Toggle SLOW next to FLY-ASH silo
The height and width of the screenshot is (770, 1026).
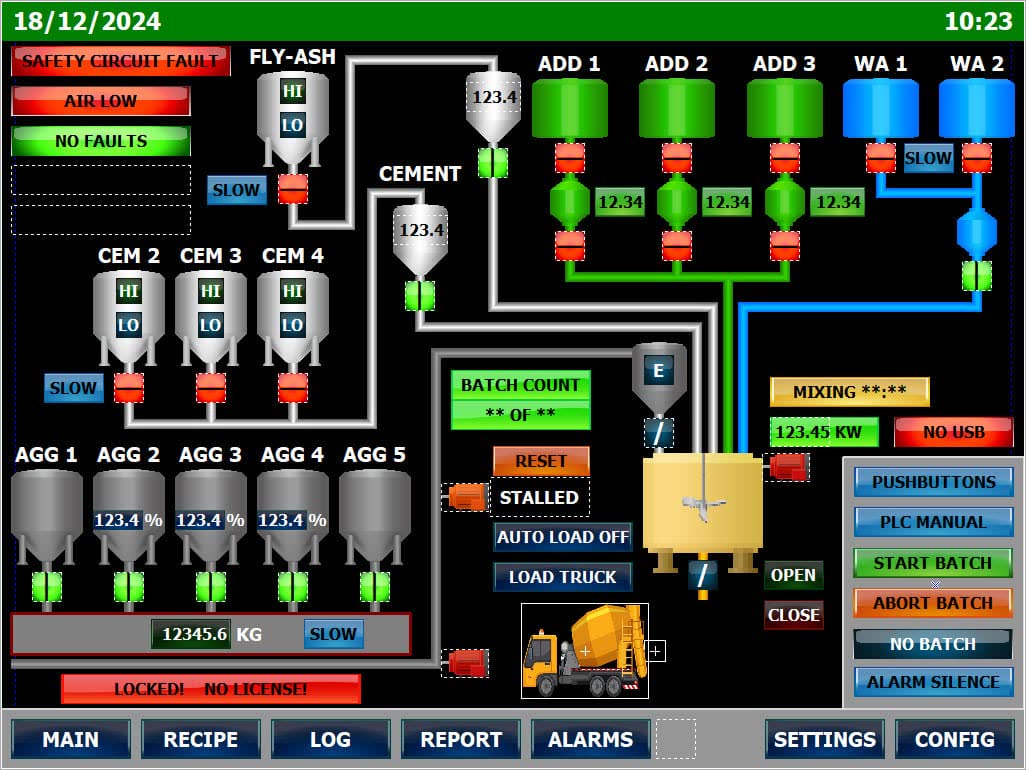[x=236, y=190]
